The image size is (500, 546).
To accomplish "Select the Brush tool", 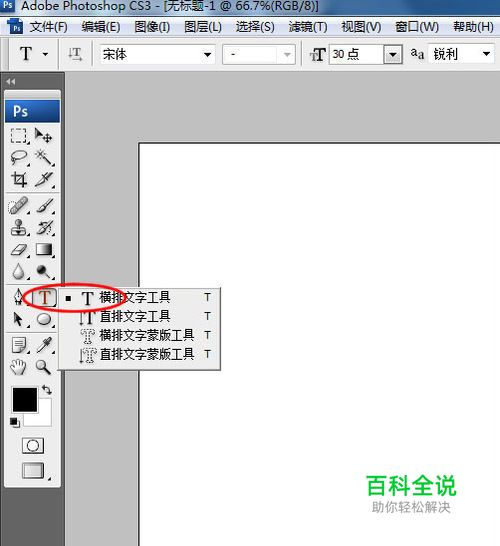I will pos(45,205).
